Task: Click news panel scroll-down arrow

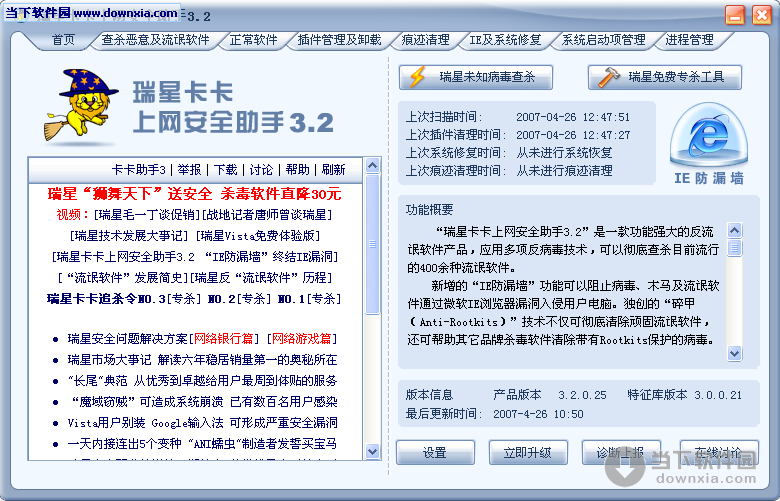Action: [x=373, y=451]
